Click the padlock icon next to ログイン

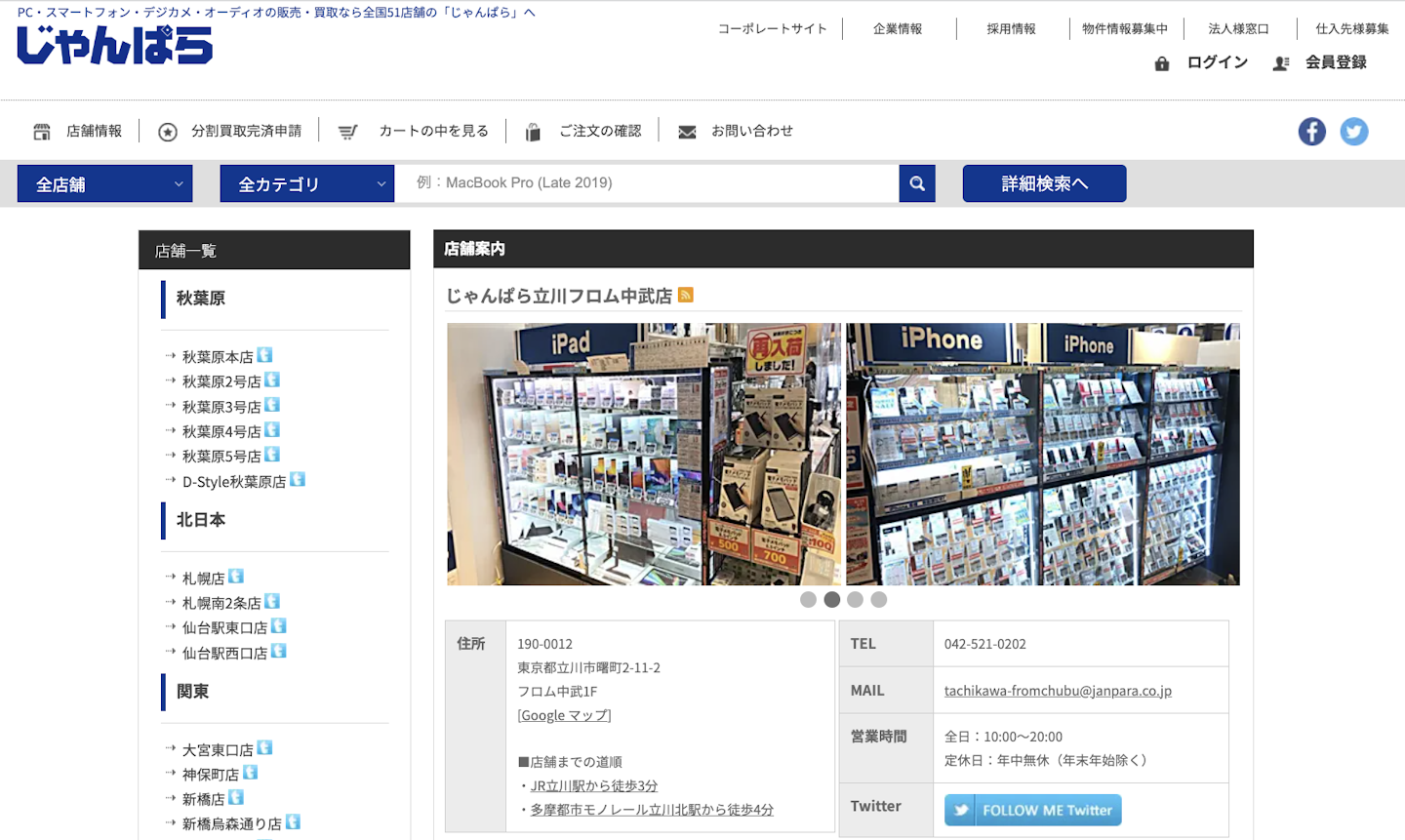point(1161,61)
